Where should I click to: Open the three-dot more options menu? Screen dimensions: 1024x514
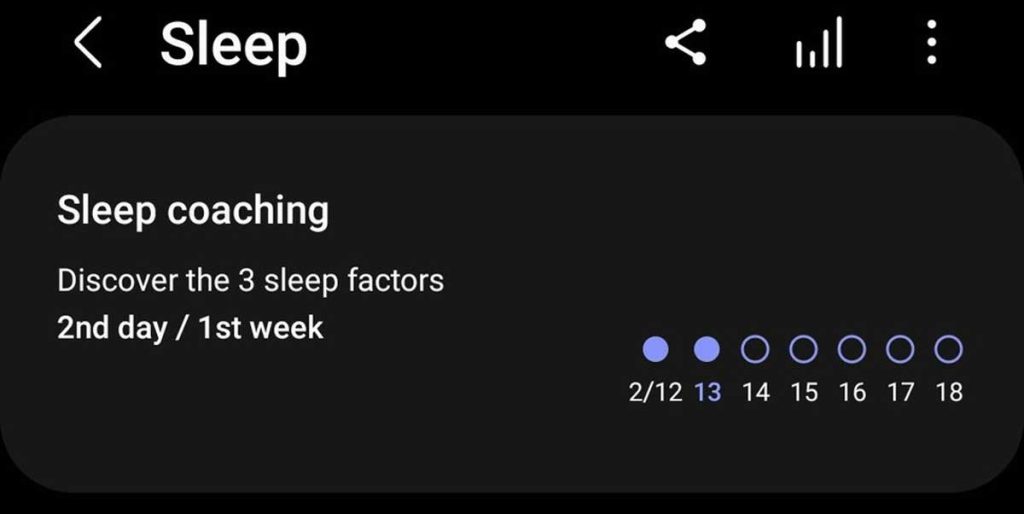tap(932, 45)
